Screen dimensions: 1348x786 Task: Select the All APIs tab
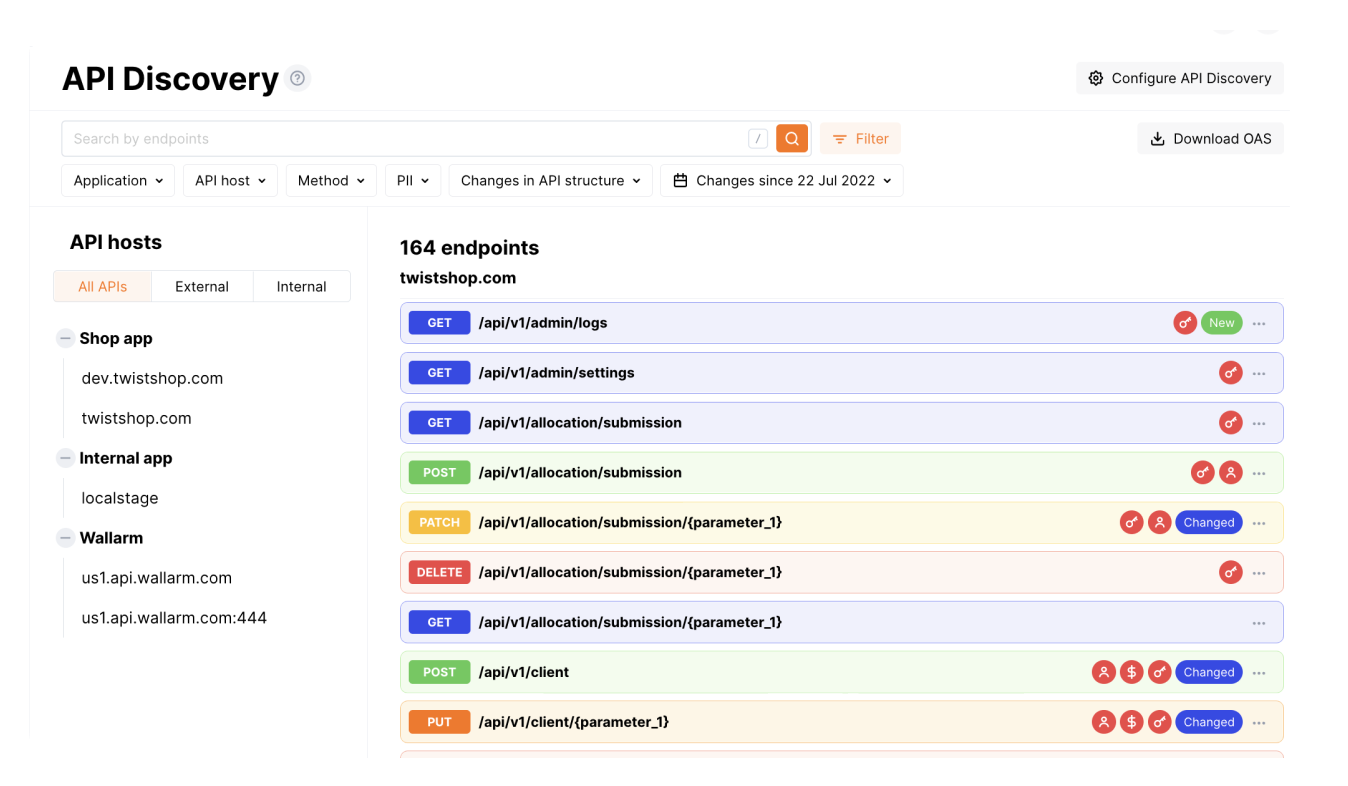pyautogui.click(x=103, y=286)
